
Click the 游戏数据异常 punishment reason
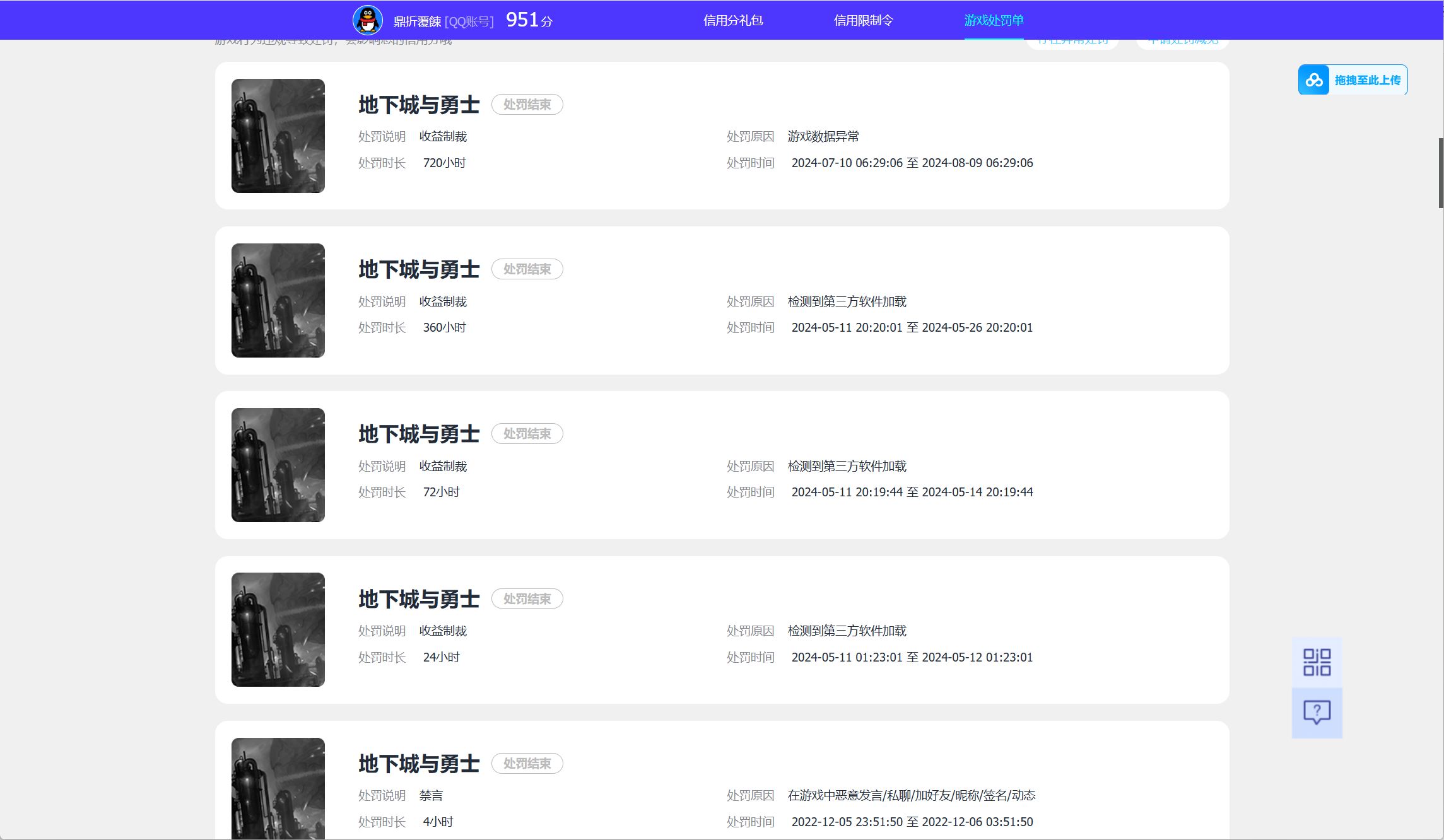point(824,136)
